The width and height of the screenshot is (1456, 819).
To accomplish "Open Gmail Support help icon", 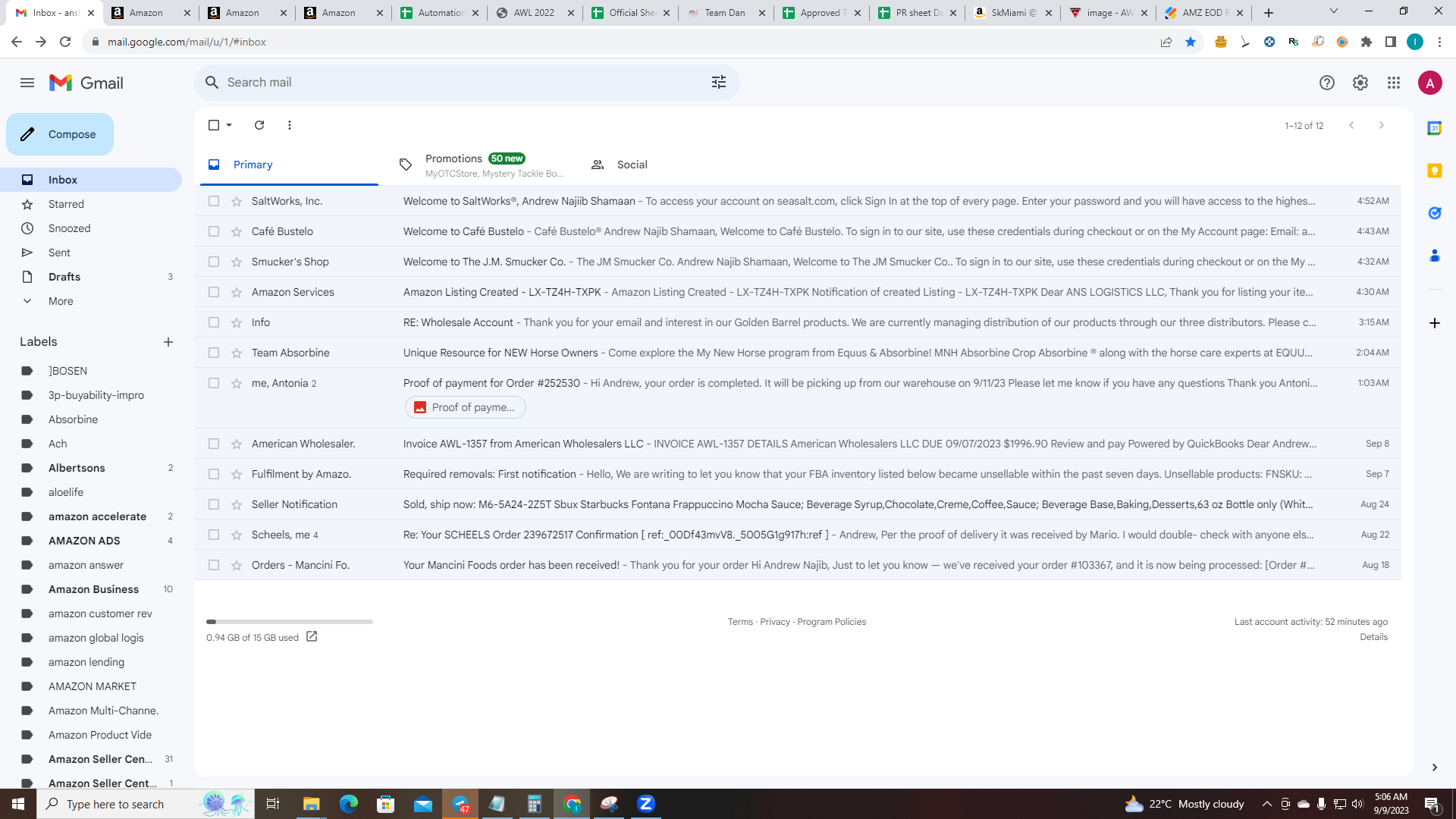I will (x=1327, y=83).
